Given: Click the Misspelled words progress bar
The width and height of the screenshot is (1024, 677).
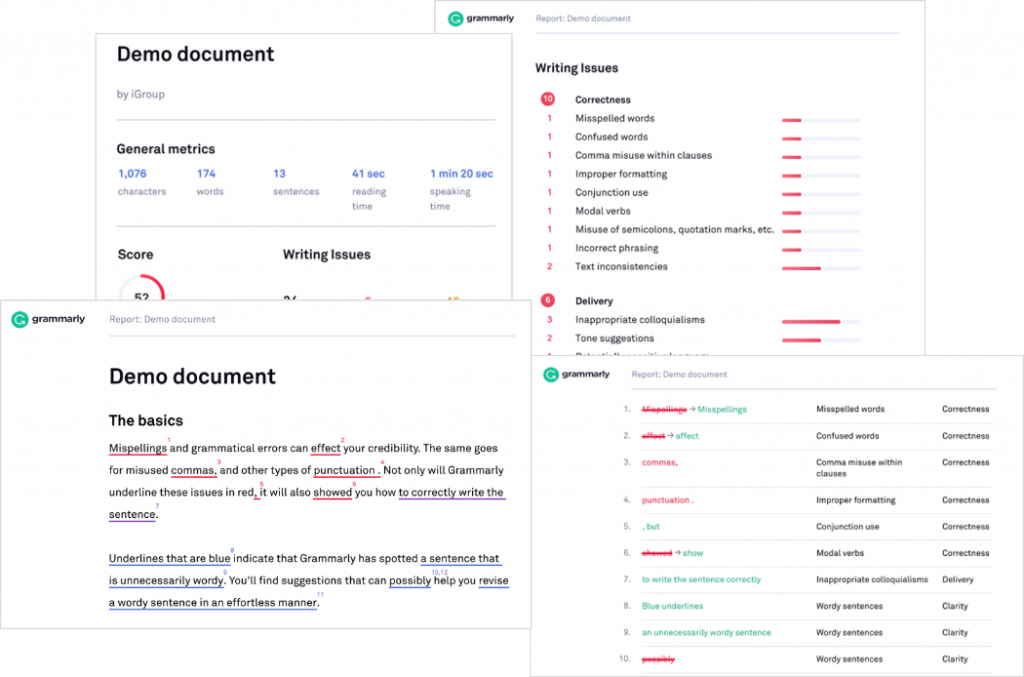Looking at the screenshot, I should coord(820,119).
